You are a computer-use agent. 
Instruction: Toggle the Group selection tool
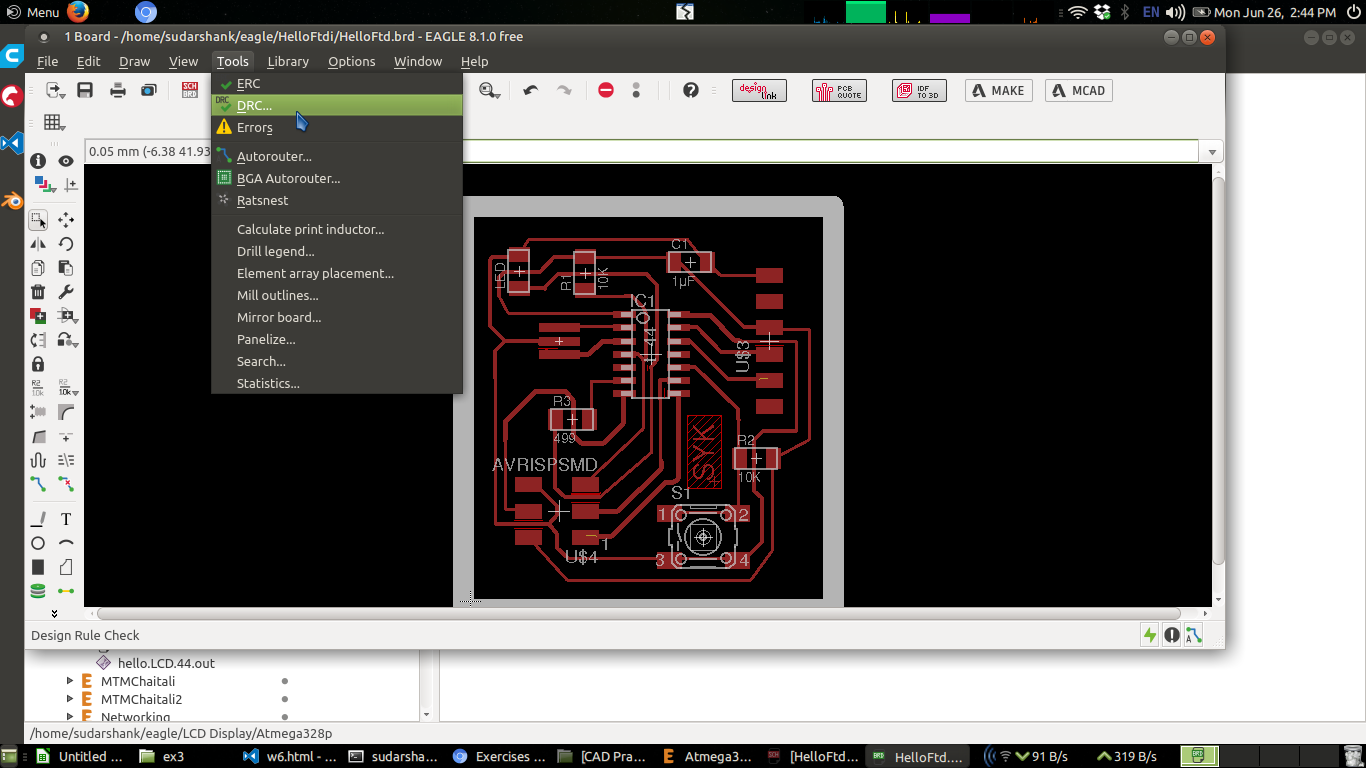coord(38,220)
